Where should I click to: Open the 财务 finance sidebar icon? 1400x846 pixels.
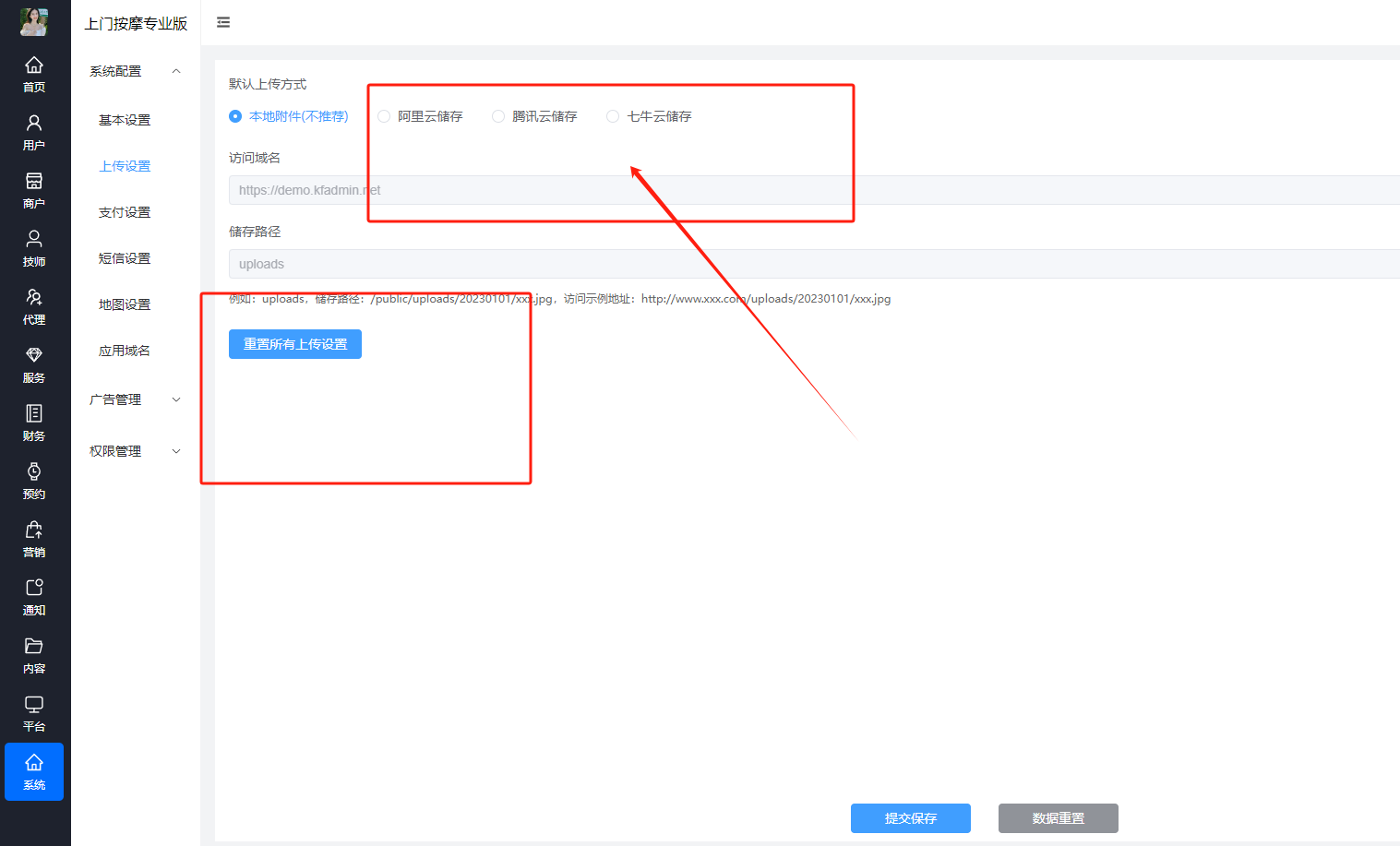(34, 423)
